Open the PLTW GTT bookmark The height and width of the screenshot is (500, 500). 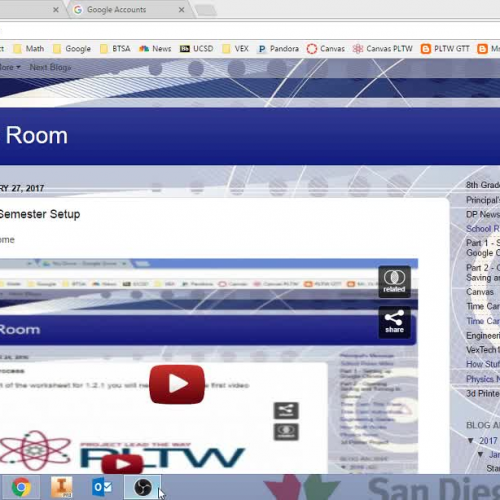(x=445, y=49)
